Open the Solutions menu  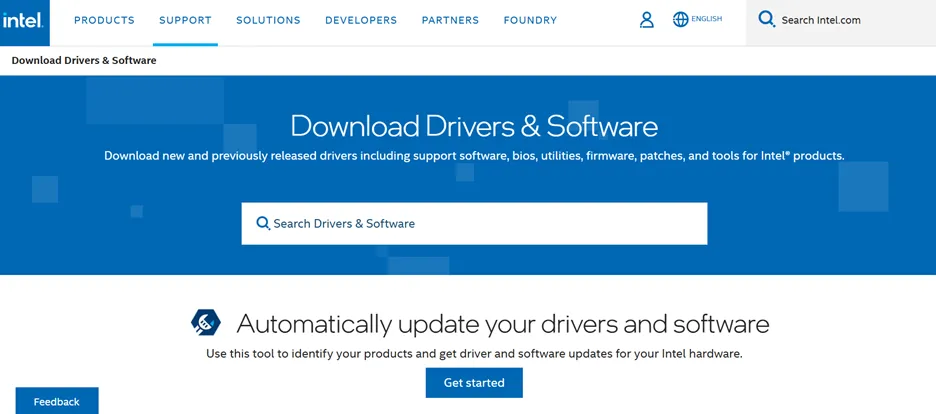pyautogui.click(x=268, y=20)
